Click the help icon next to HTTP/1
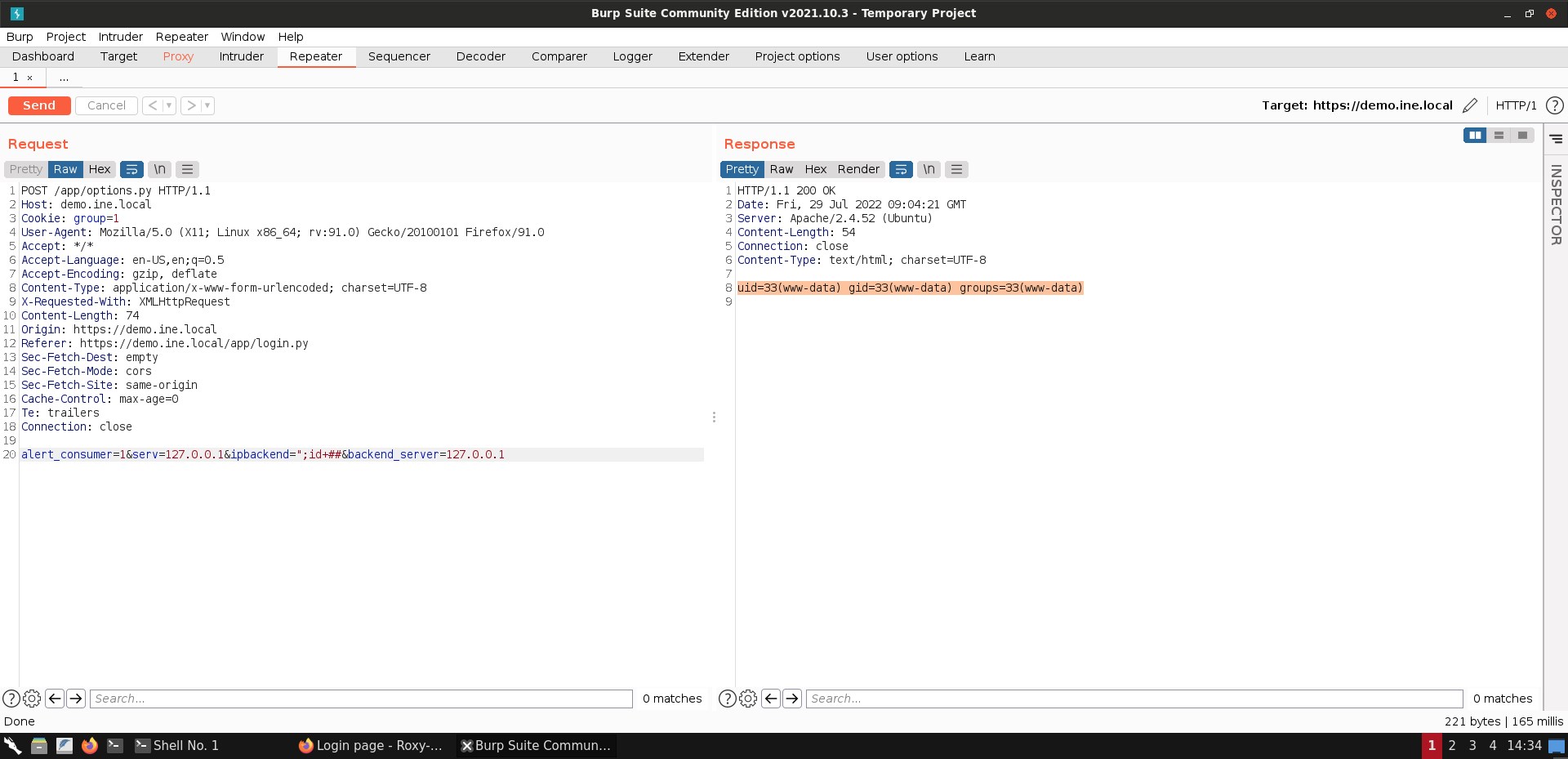 pos(1554,105)
